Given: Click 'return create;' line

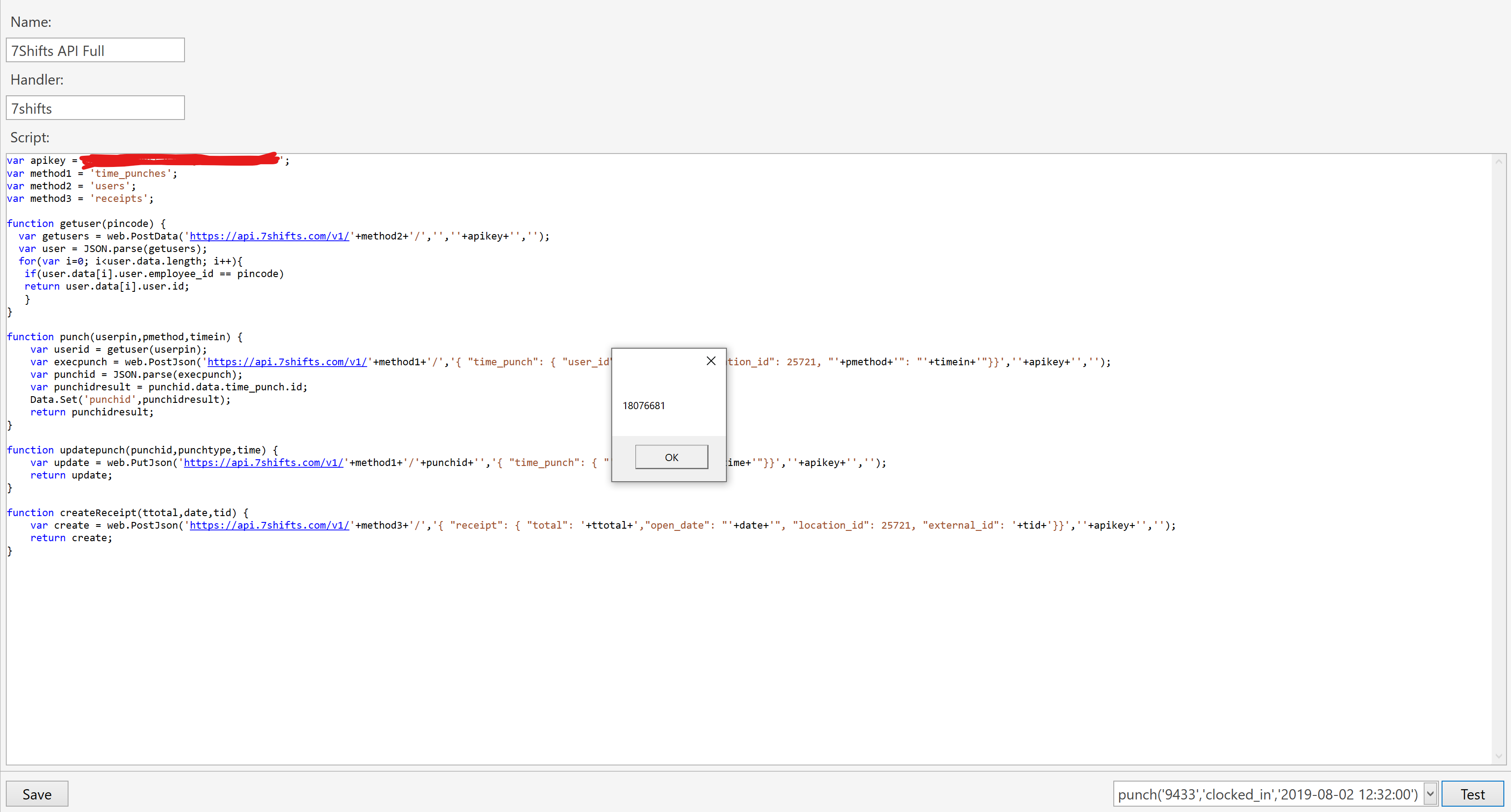Looking at the screenshot, I should pos(71,538).
